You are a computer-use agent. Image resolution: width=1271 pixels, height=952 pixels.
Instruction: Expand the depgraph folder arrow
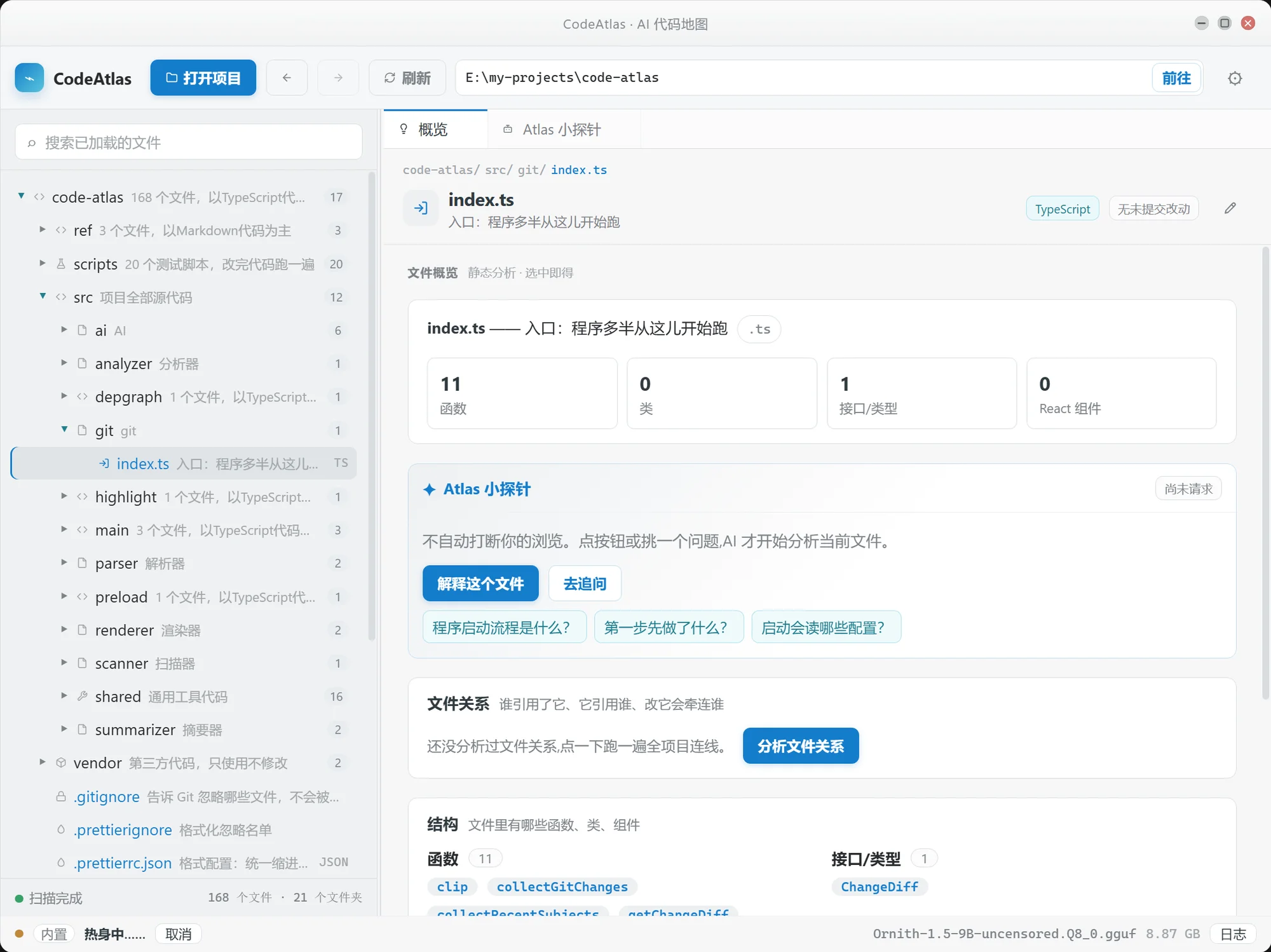(x=64, y=396)
